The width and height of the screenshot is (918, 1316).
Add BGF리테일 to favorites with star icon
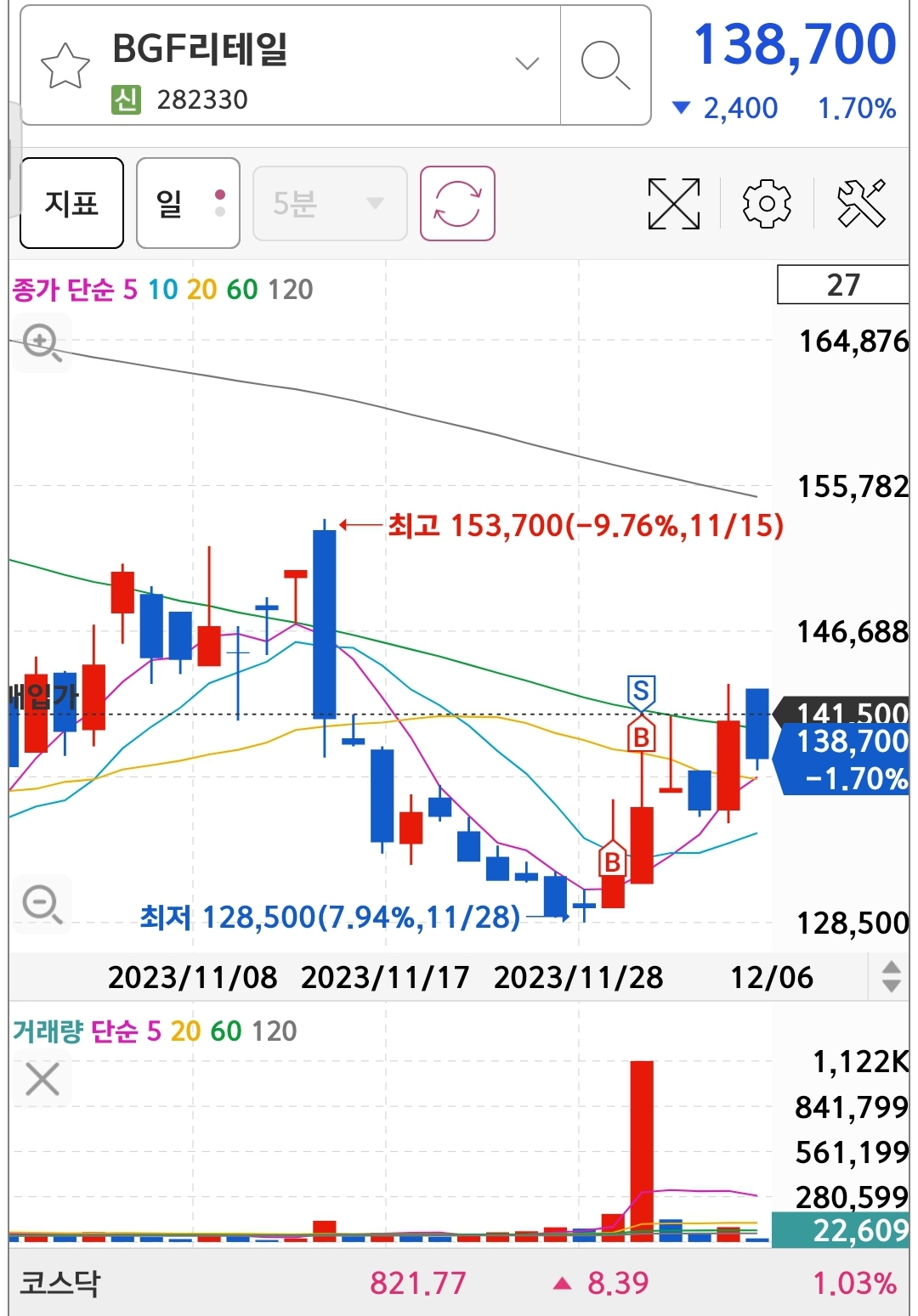pos(65,66)
